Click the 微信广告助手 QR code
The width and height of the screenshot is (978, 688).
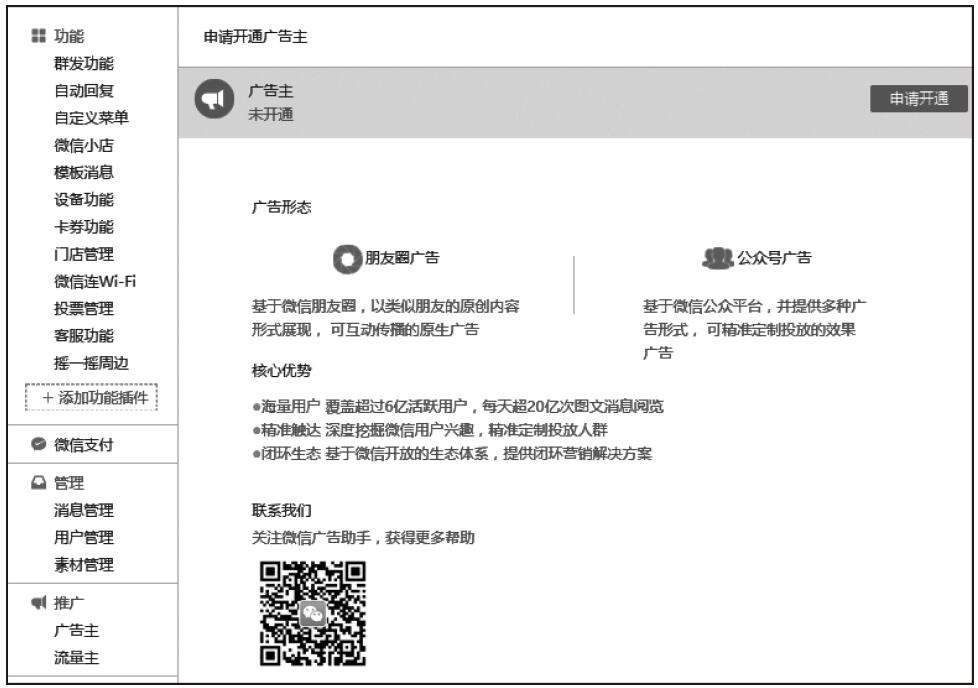click(312, 614)
